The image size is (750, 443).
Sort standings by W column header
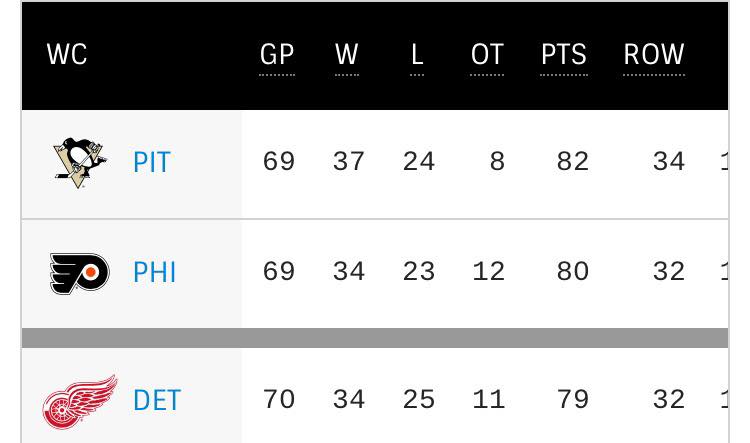click(347, 54)
